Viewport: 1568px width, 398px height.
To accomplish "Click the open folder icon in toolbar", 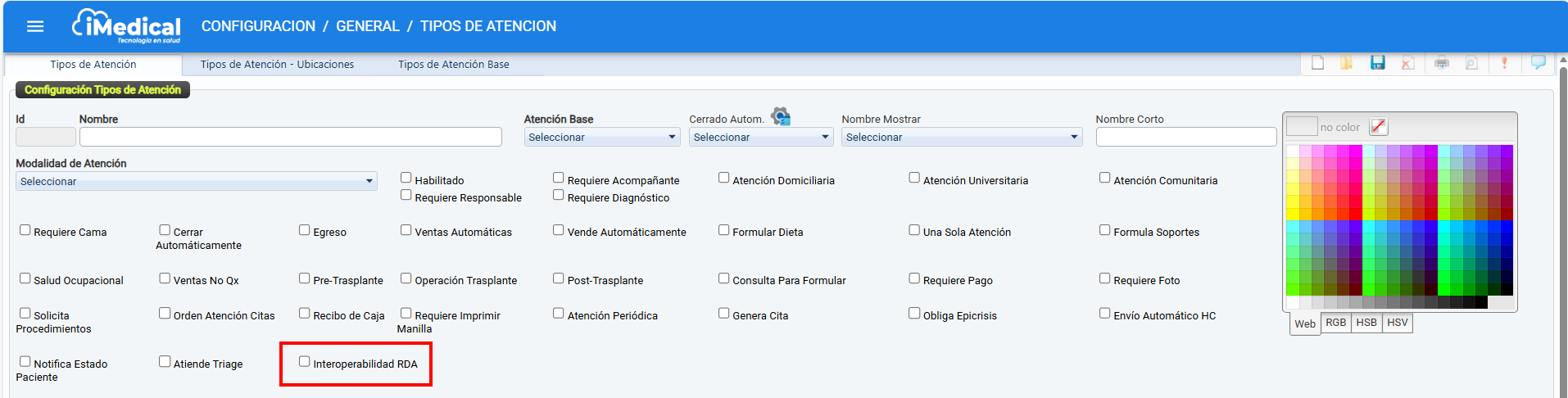I will tap(1346, 63).
